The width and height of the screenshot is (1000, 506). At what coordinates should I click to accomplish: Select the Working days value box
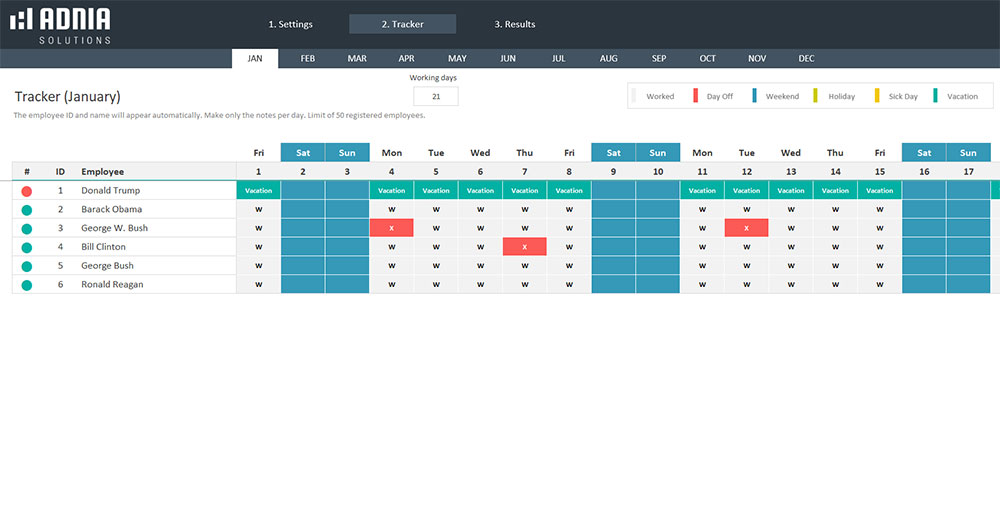pos(435,97)
